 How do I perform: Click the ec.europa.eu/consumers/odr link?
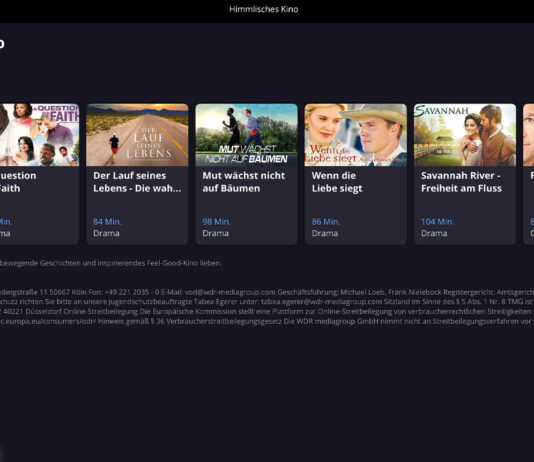tap(48, 321)
